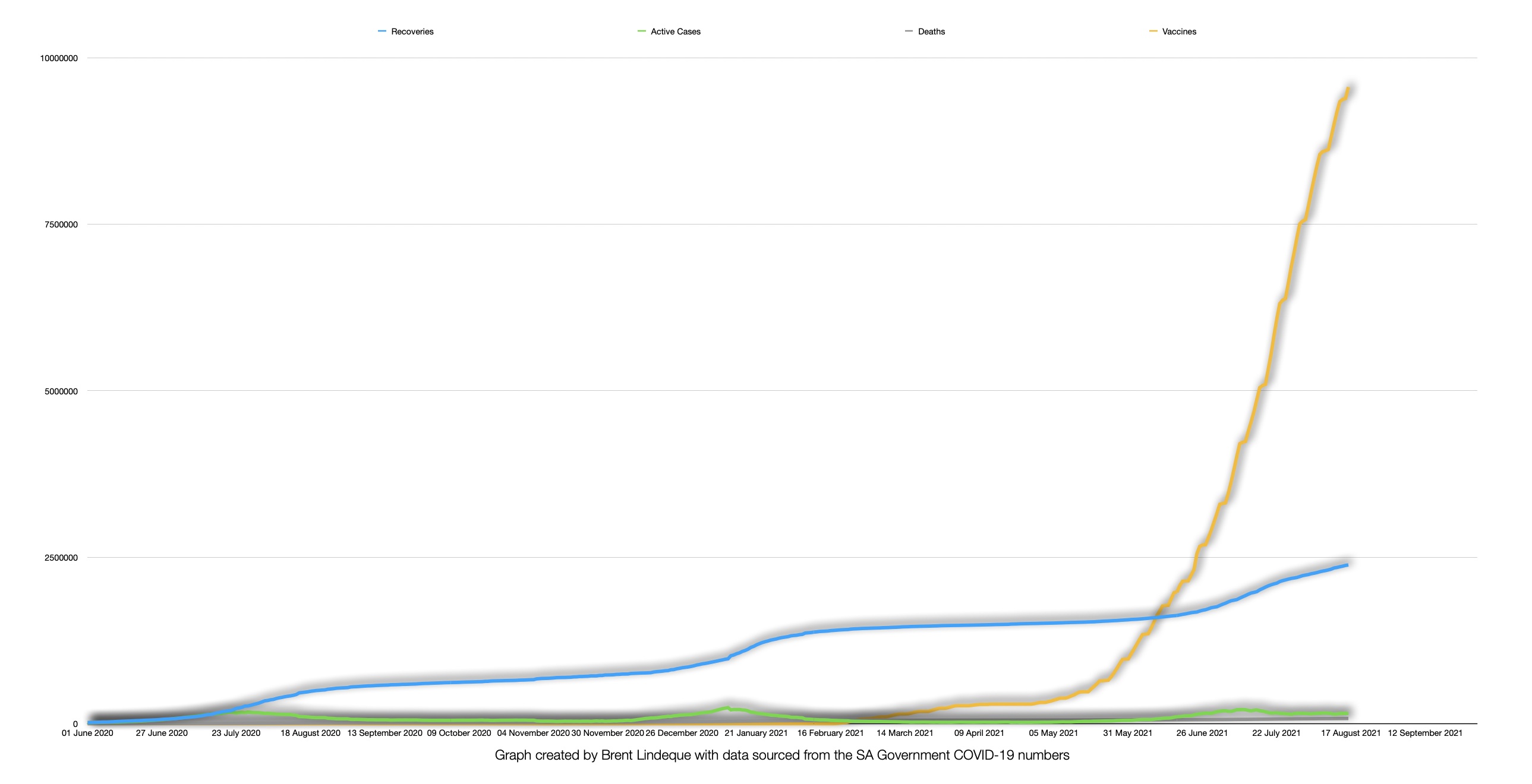Click the Recoveries legend label

pos(412,31)
